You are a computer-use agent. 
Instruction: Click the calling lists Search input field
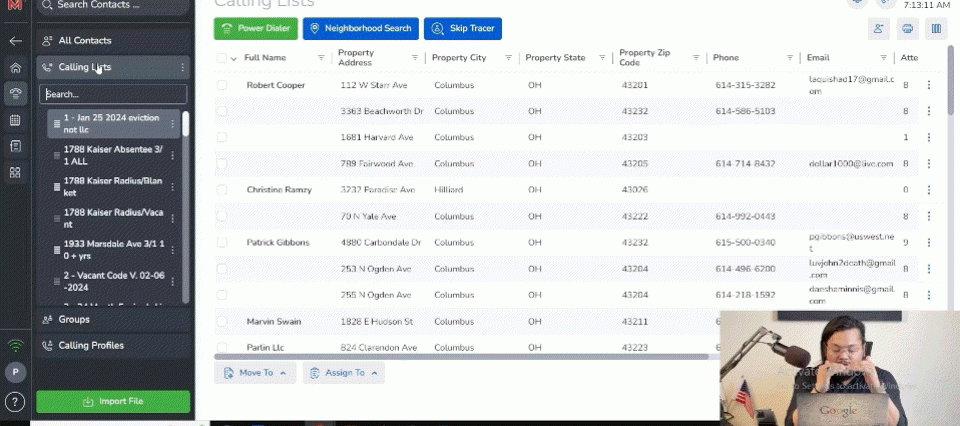click(x=113, y=94)
